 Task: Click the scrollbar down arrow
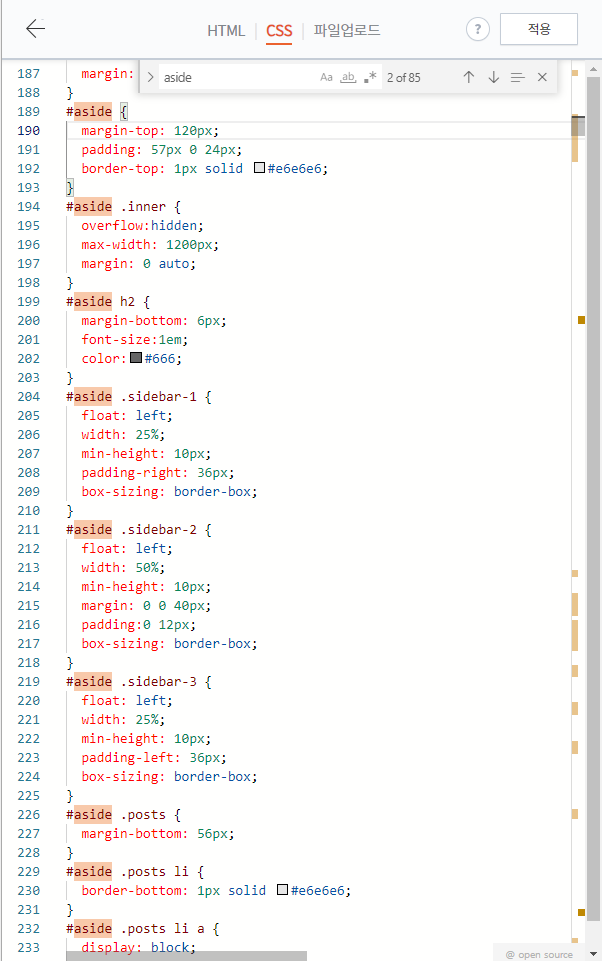click(x=593, y=954)
